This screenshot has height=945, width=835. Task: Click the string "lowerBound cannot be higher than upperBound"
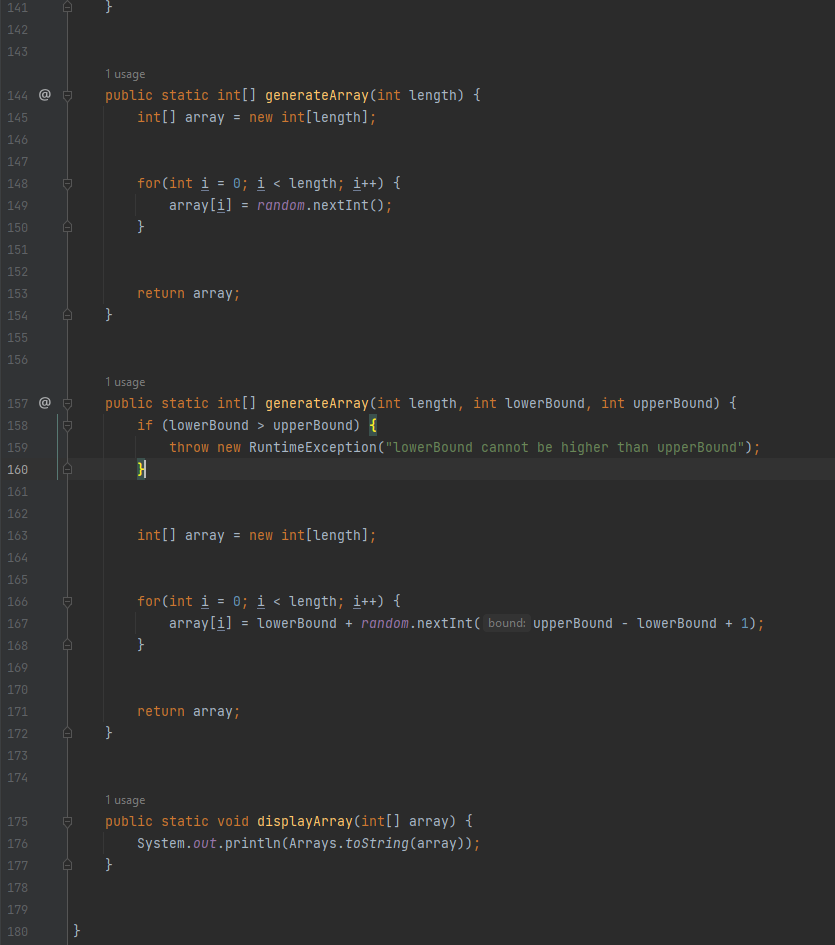point(565,447)
